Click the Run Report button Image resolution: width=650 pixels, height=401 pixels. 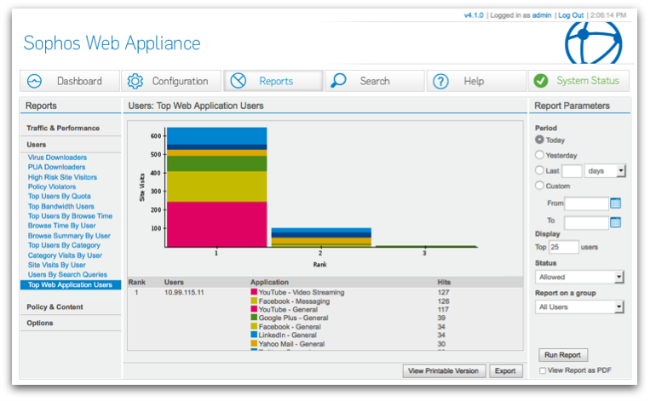pos(563,355)
